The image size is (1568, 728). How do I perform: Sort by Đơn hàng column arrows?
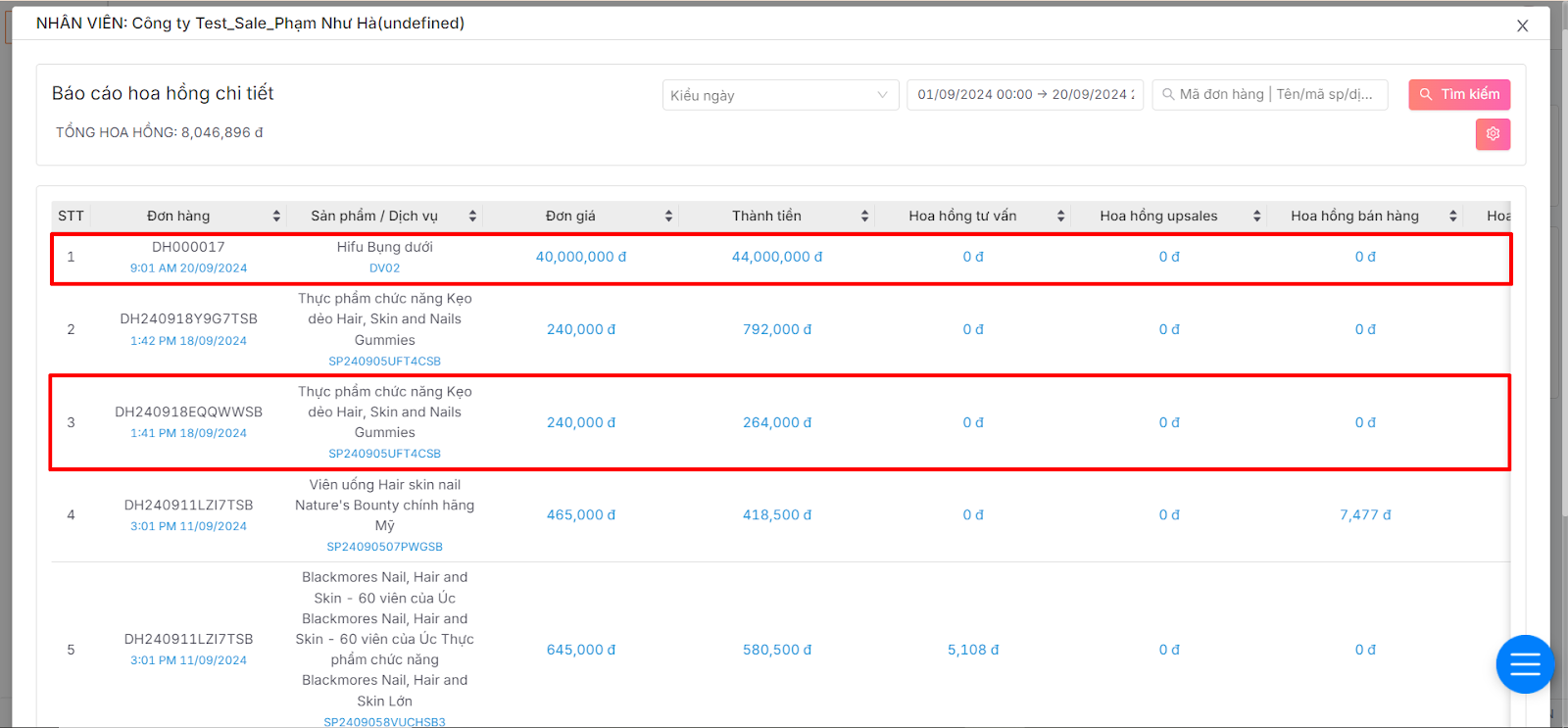(x=276, y=217)
